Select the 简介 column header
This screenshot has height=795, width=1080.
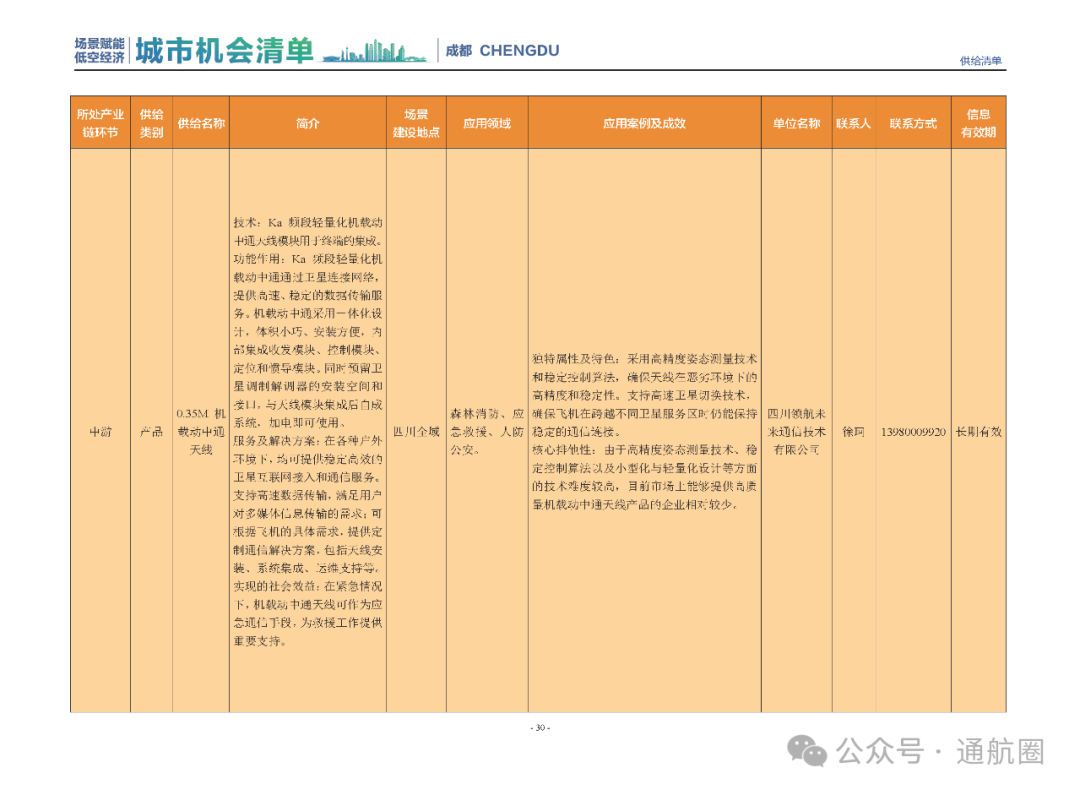308,123
